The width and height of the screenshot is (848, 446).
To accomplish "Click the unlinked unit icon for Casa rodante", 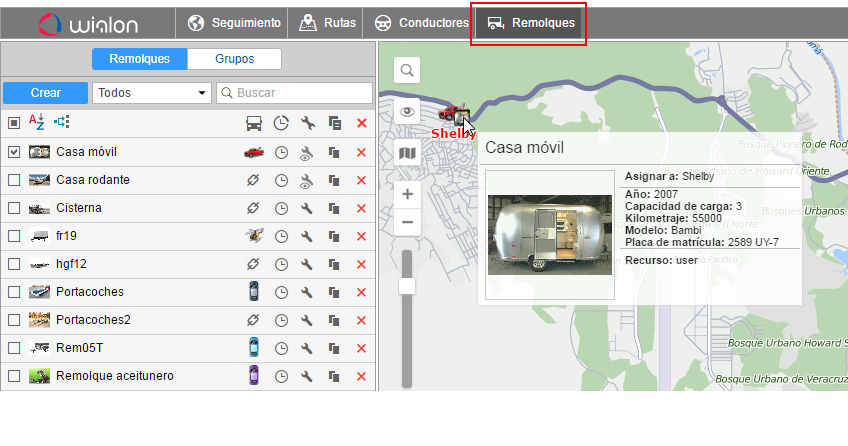I will tap(254, 180).
